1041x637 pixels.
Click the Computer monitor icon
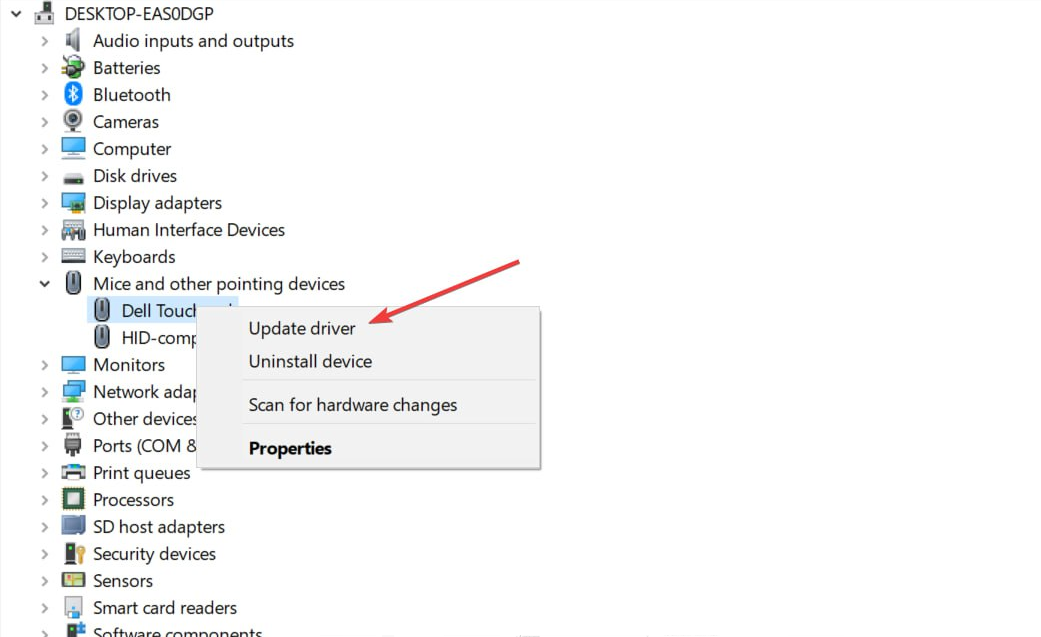click(x=73, y=149)
